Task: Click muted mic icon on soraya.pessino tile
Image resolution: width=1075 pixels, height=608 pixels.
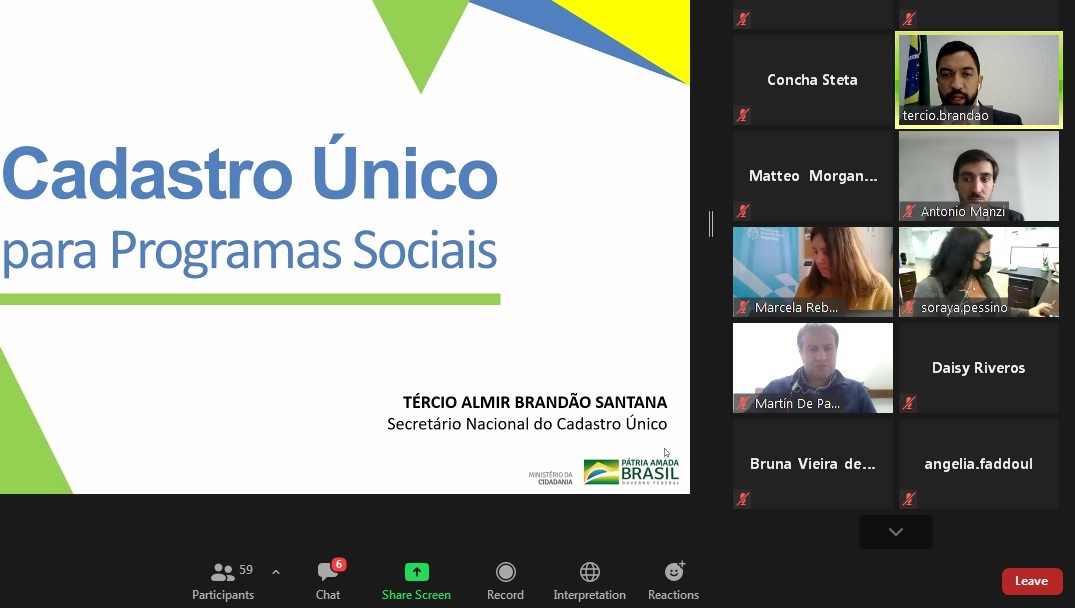Action: 909,307
